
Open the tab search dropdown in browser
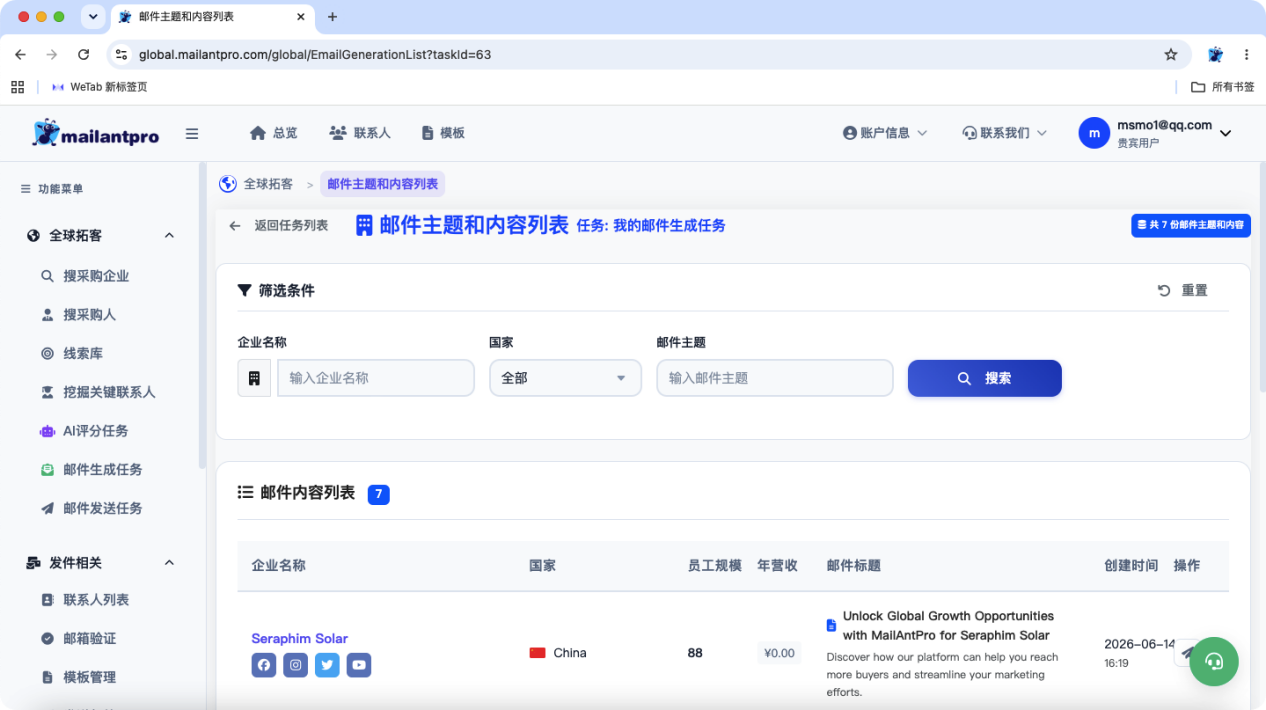93,17
